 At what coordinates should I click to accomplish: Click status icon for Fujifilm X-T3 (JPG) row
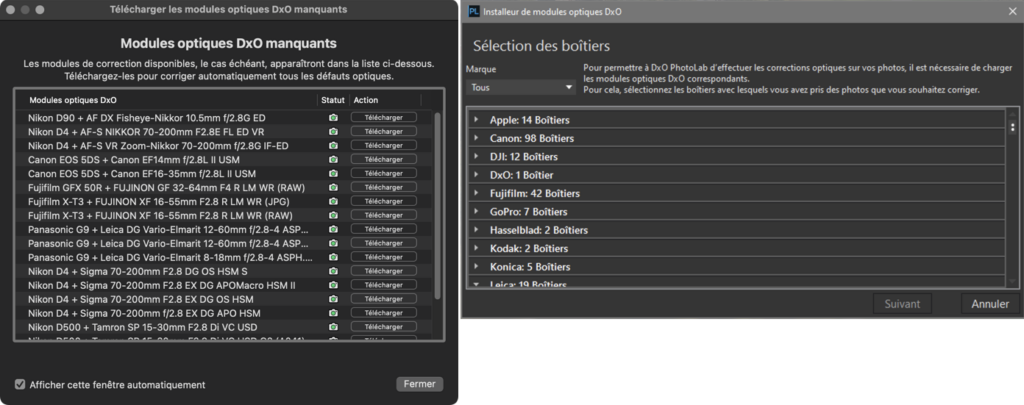pos(334,201)
